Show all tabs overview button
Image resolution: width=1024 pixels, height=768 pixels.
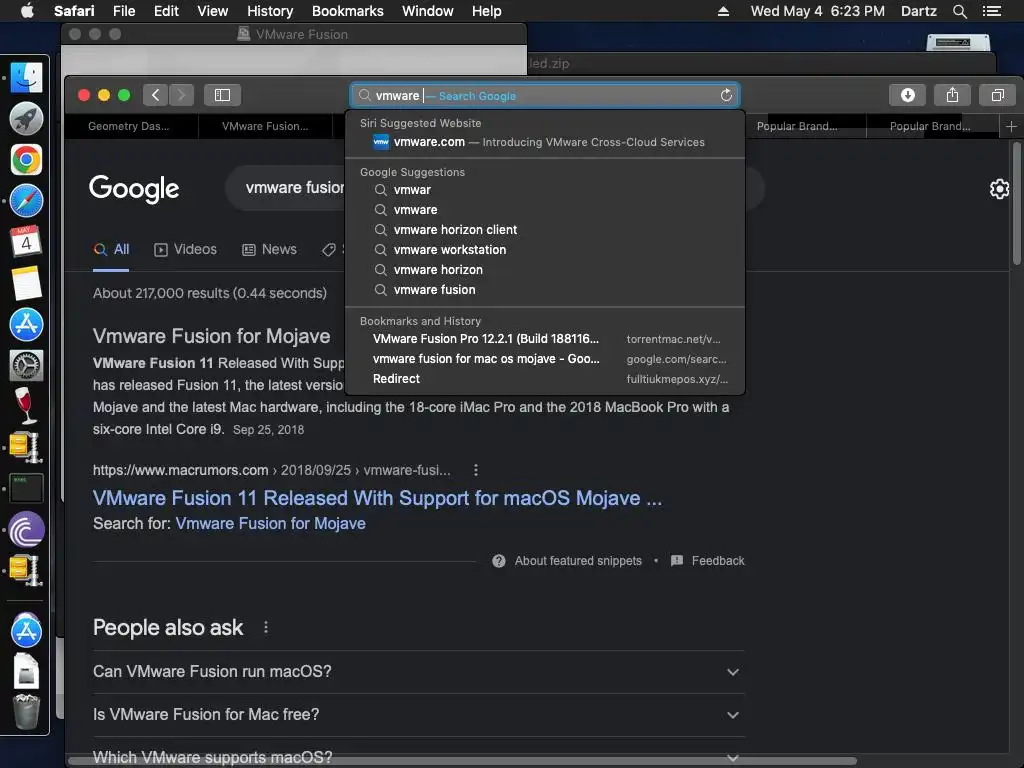[x=997, y=95]
